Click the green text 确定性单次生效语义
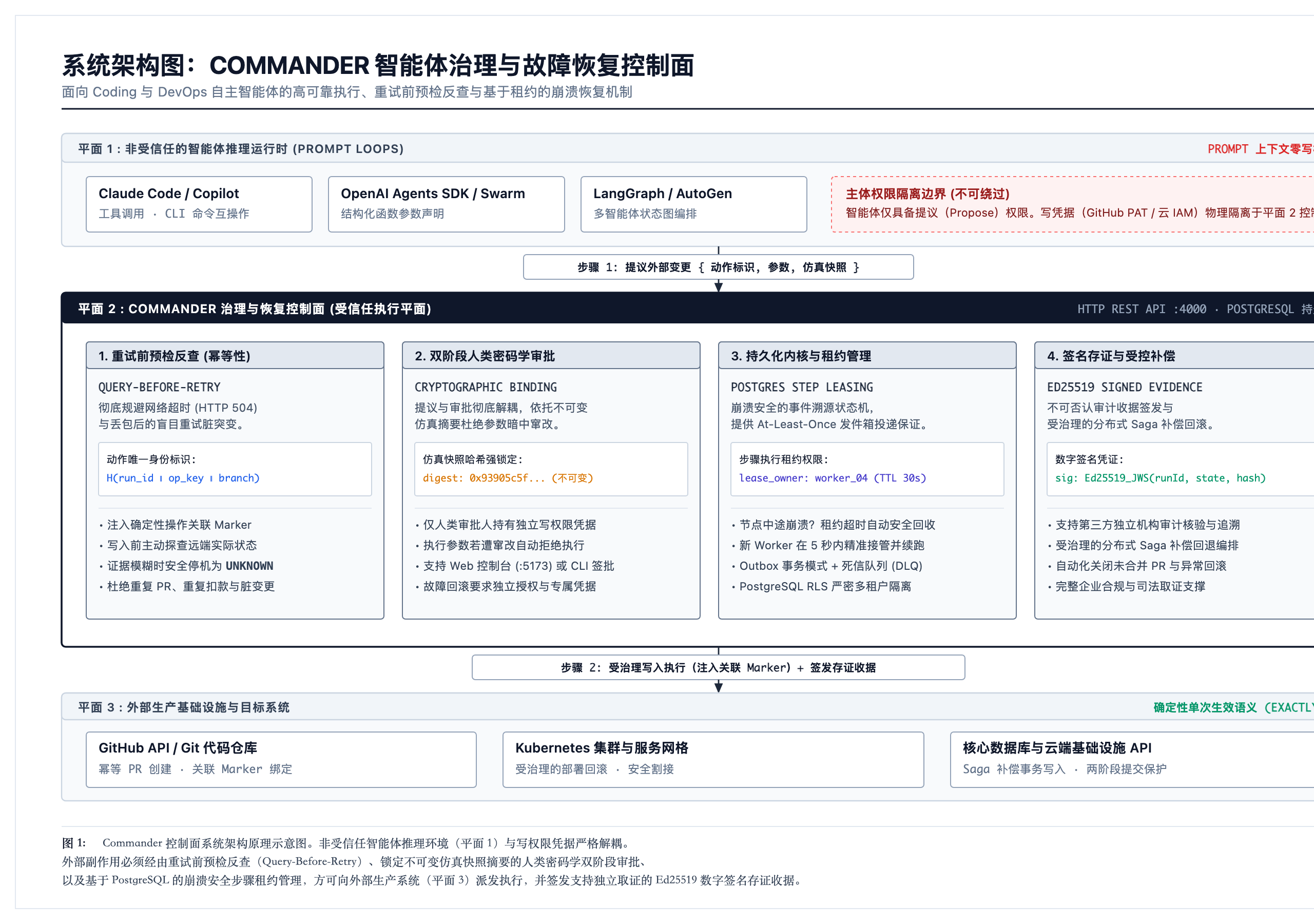1314x924 pixels. pos(1205,707)
